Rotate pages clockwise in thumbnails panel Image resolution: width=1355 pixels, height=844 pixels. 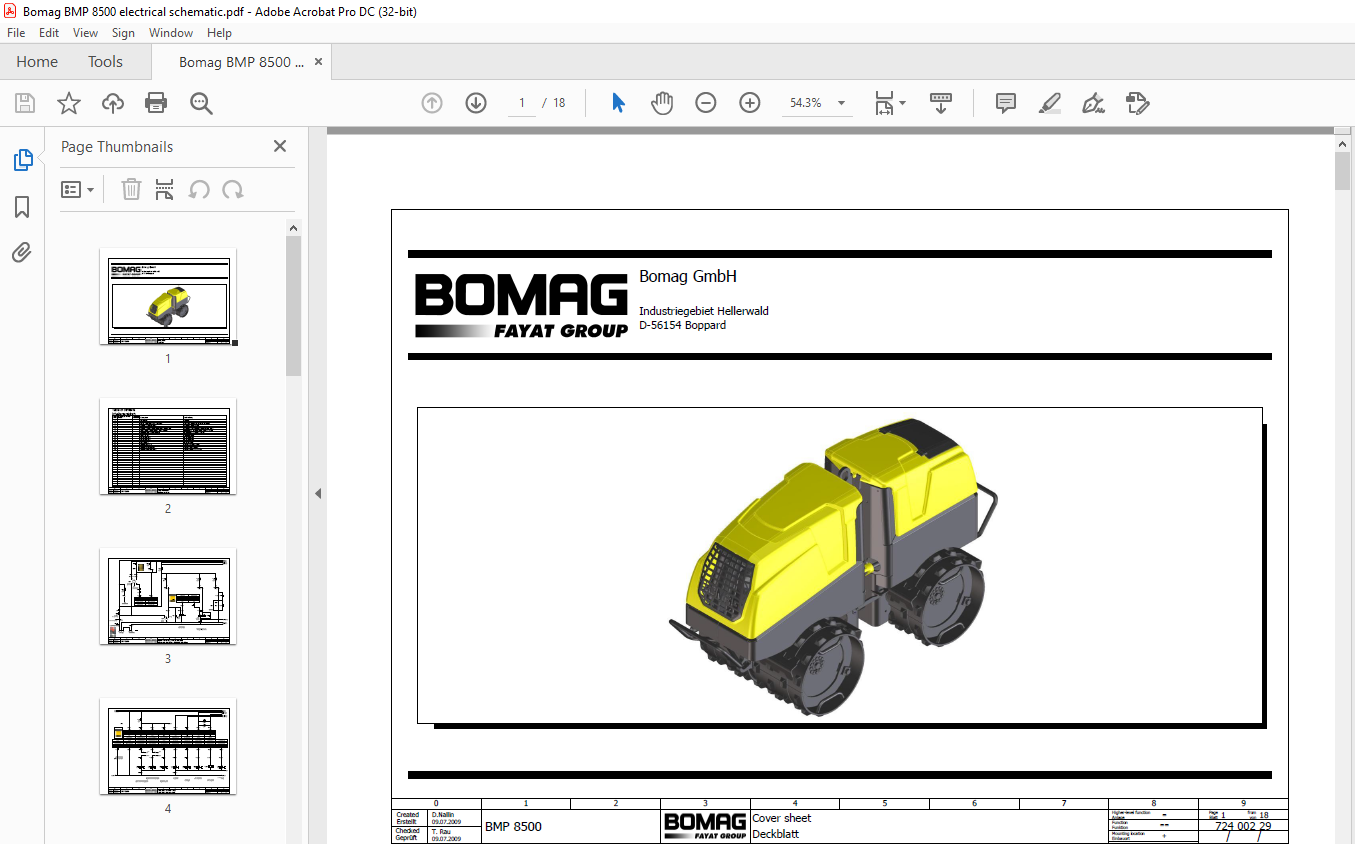(233, 189)
